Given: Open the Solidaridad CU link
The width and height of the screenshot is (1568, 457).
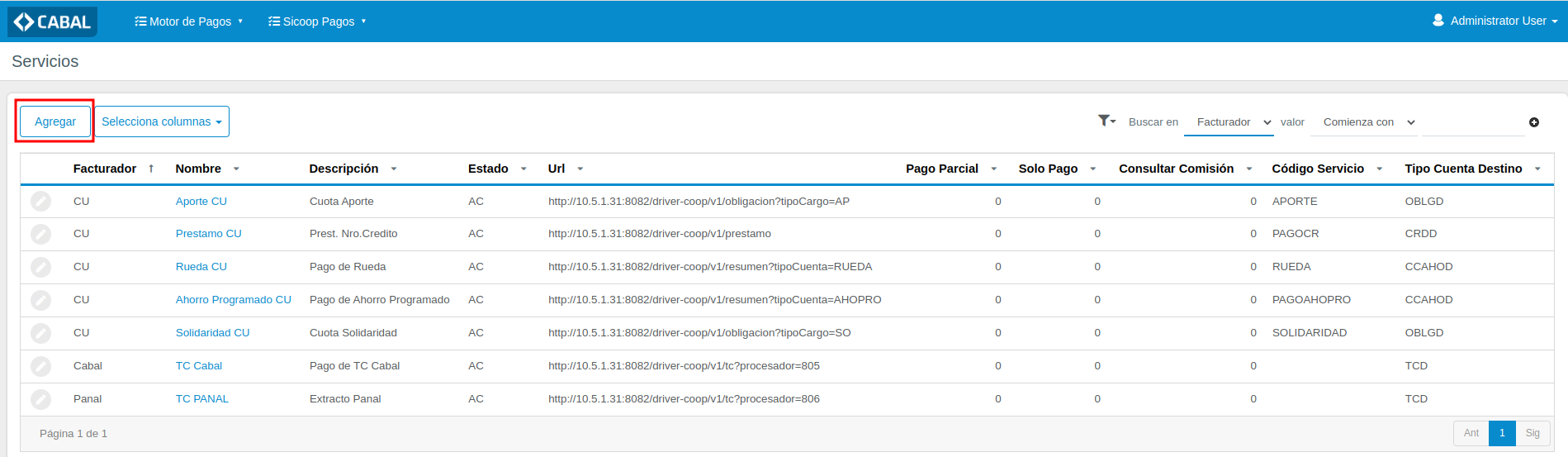Looking at the screenshot, I should 212,333.
